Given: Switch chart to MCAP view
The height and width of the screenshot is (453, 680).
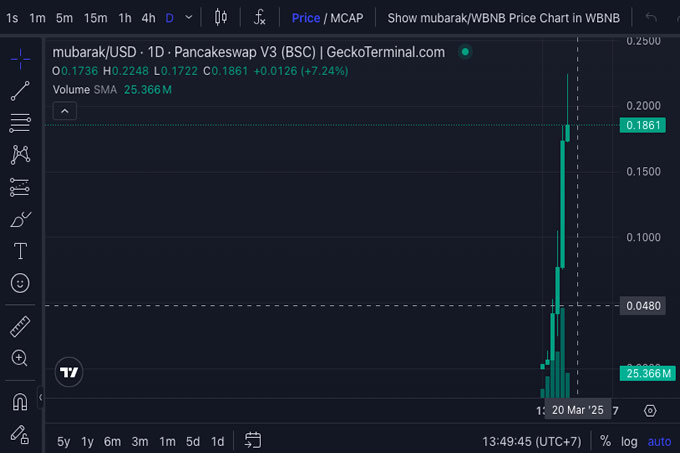Looking at the screenshot, I should tap(348, 18).
